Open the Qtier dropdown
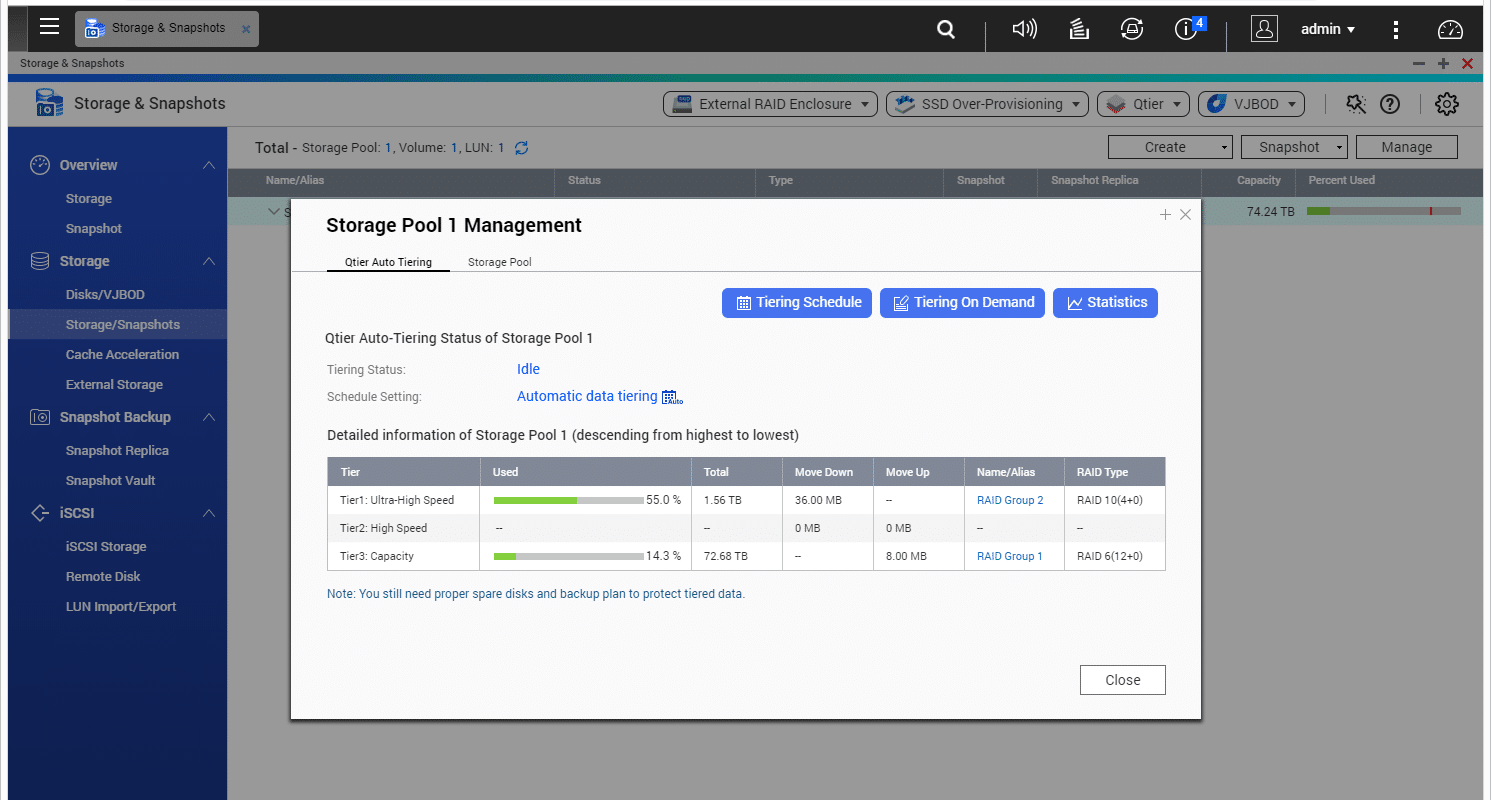This screenshot has width=1491, height=800. pyautogui.click(x=1143, y=104)
